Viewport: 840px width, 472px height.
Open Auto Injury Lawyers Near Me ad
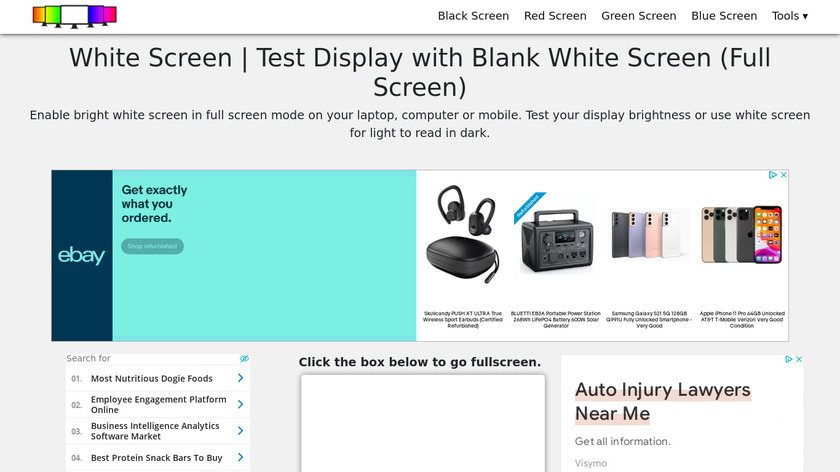click(x=663, y=402)
